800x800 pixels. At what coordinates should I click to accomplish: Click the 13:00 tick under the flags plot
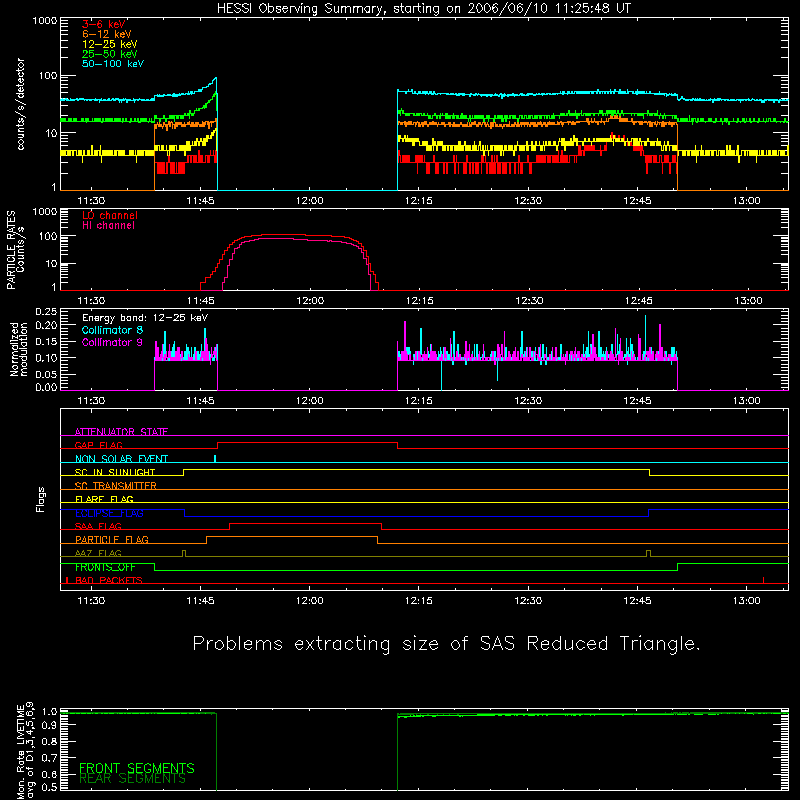[x=746, y=601]
